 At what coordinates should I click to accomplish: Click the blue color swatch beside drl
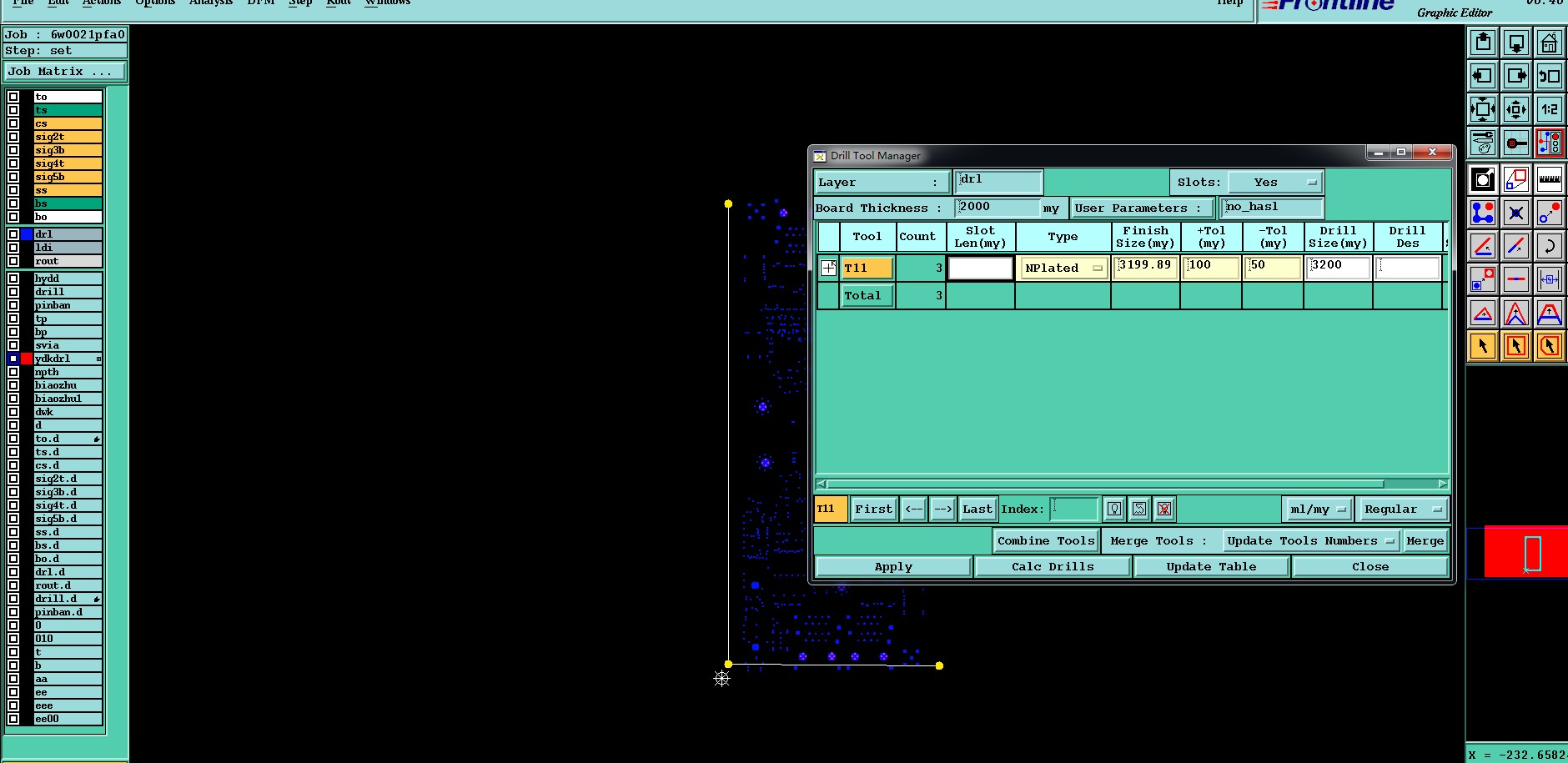[x=27, y=234]
